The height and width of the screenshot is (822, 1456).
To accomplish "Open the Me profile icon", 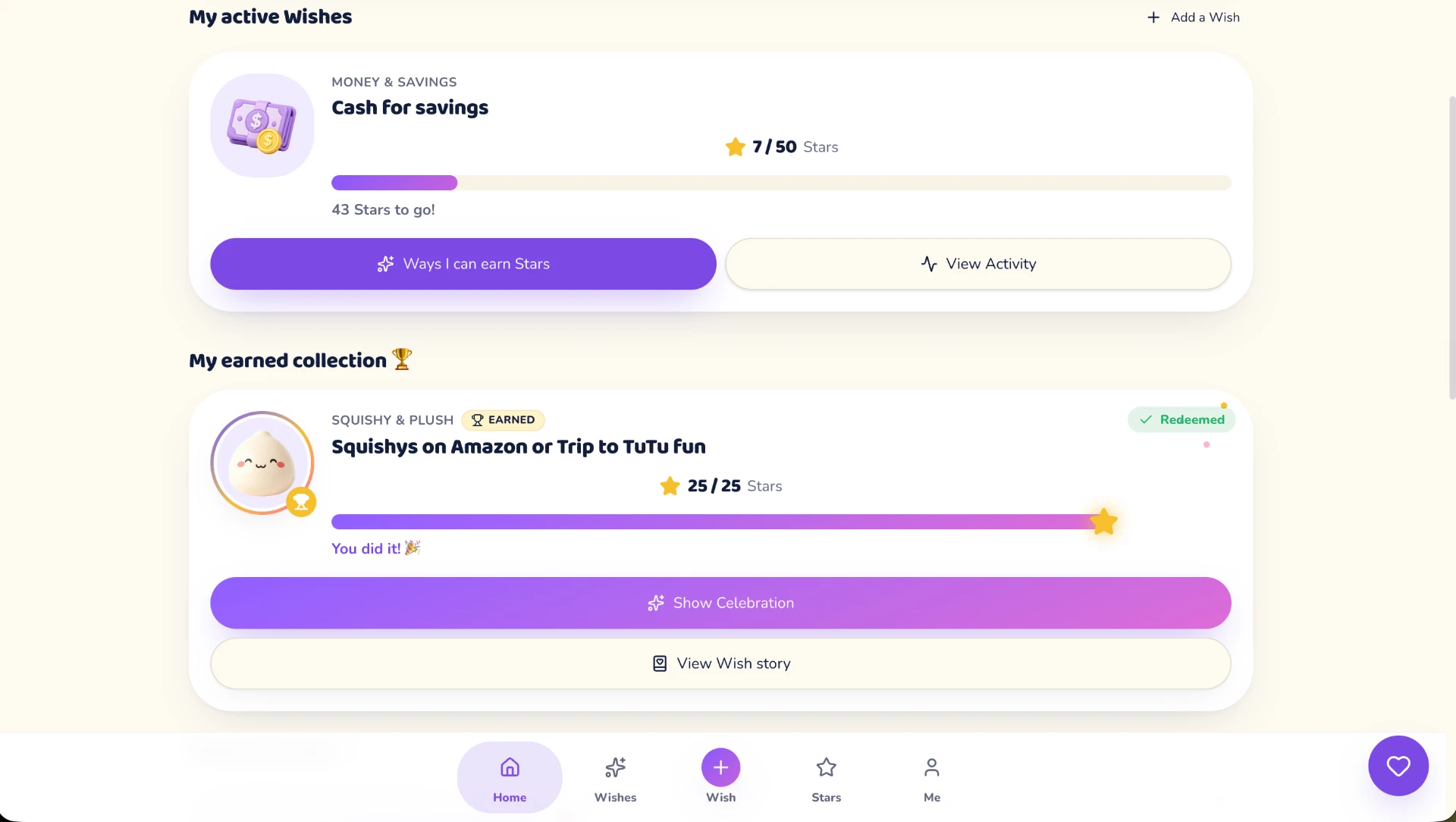I will (x=931, y=767).
